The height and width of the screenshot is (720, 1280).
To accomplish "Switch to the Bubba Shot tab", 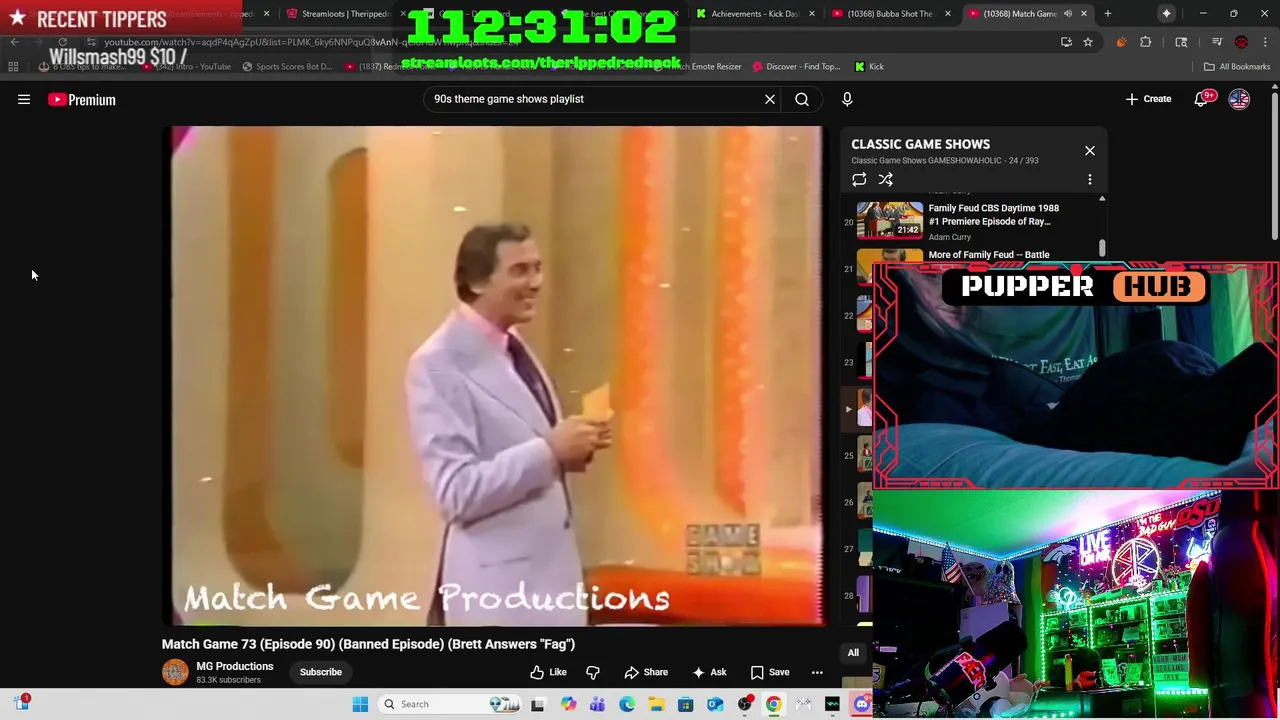I will [x=888, y=14].
